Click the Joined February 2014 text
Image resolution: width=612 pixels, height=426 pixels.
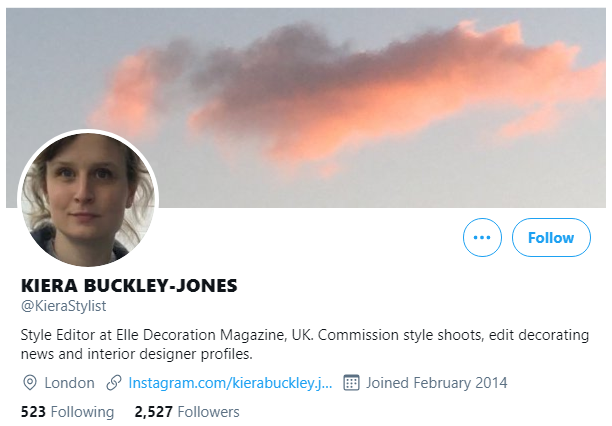pyautogui.click(x=436, y=383)
